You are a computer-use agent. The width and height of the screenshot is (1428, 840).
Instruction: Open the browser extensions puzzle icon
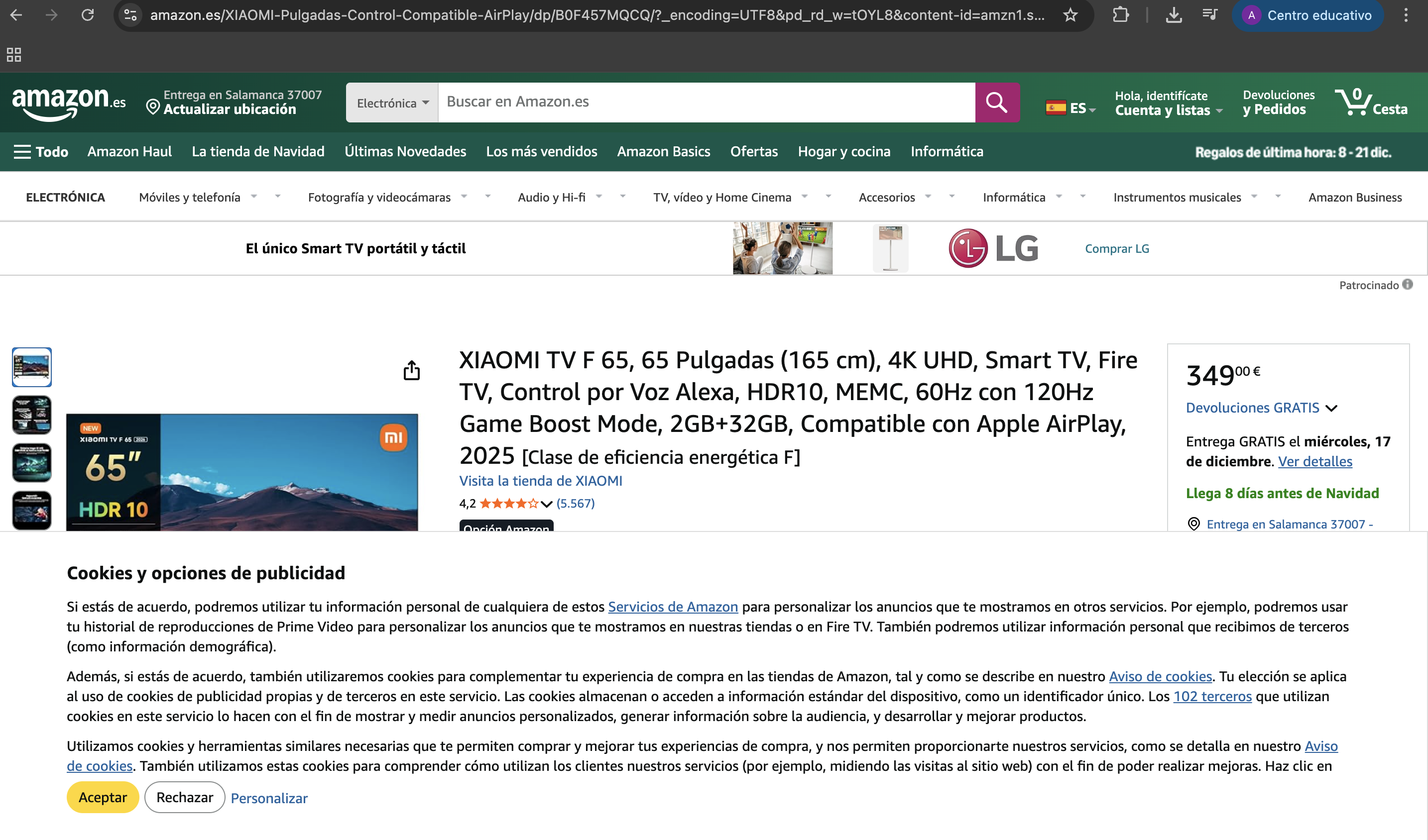pos(1120,15)
